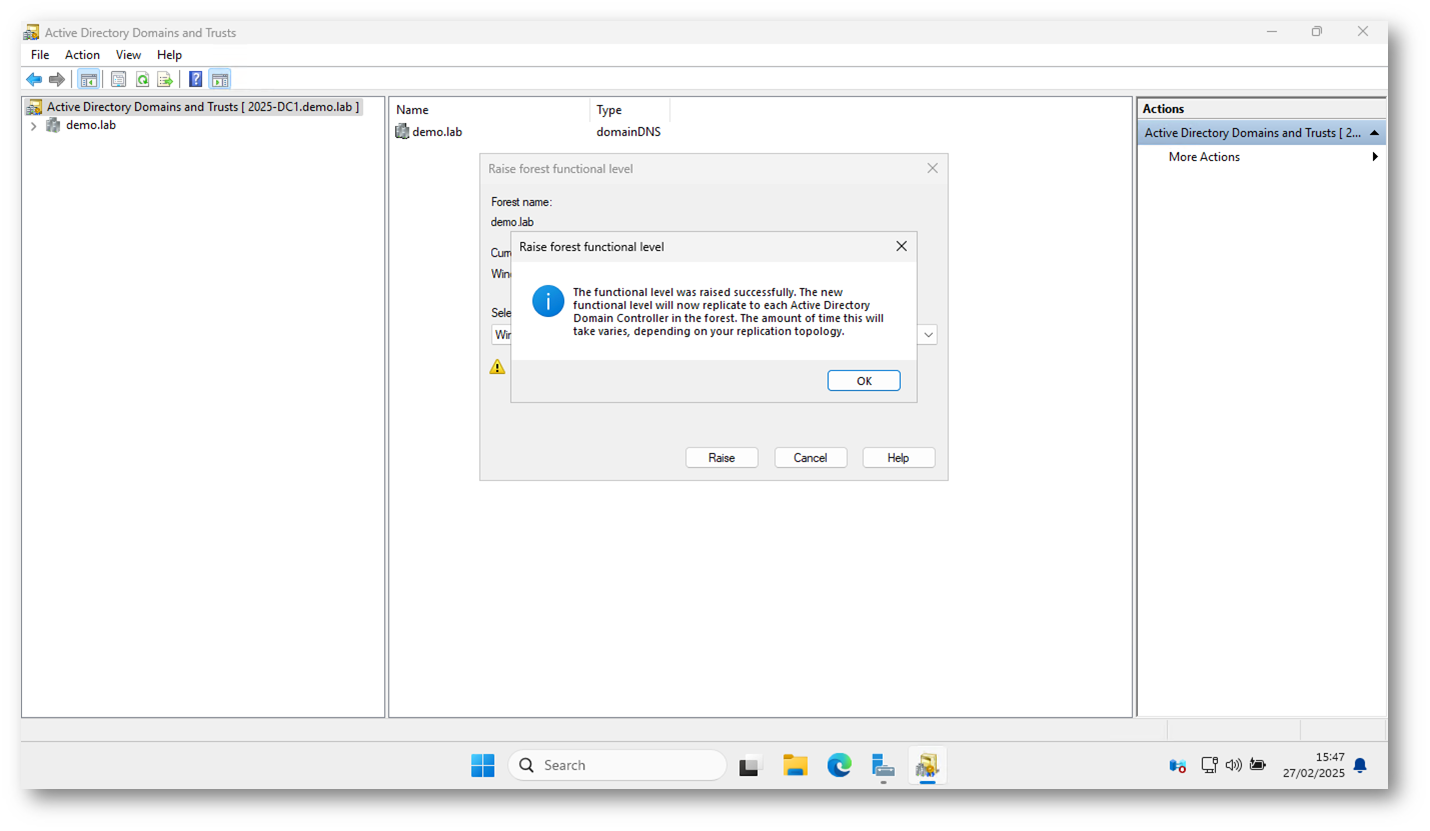Open the Windows Start menu

(483, 765)
